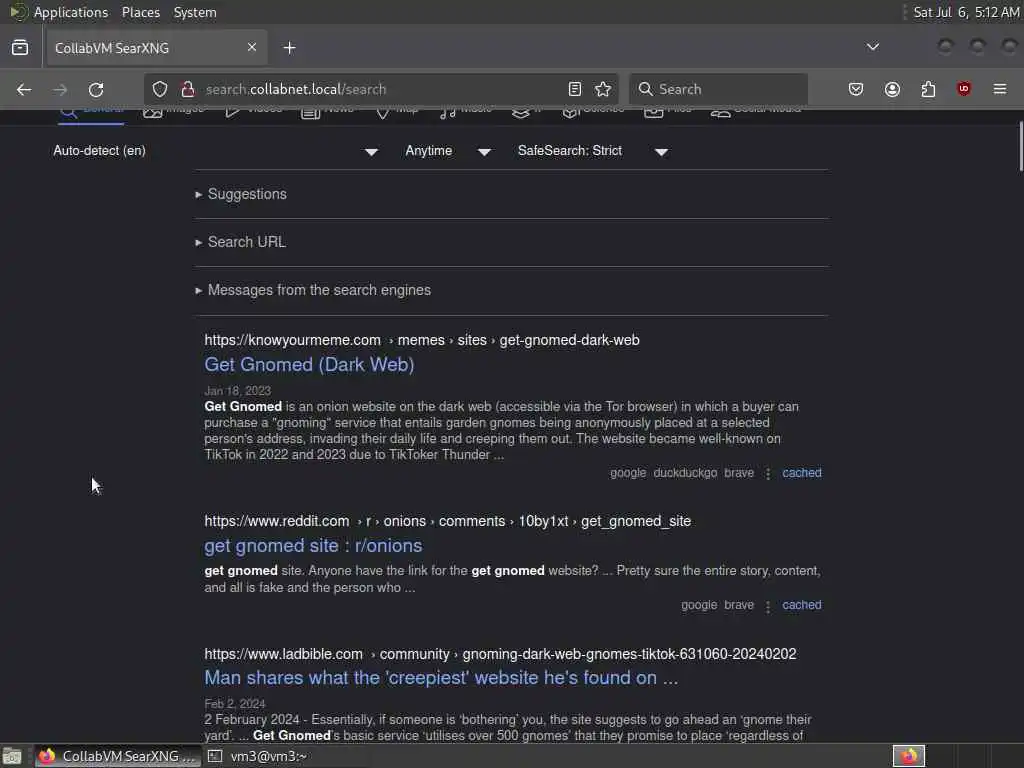Image resolution: width=1024 pixels, height=768 pixels.
Task: Open the Applications menu
Action: (x=71, y=12)
